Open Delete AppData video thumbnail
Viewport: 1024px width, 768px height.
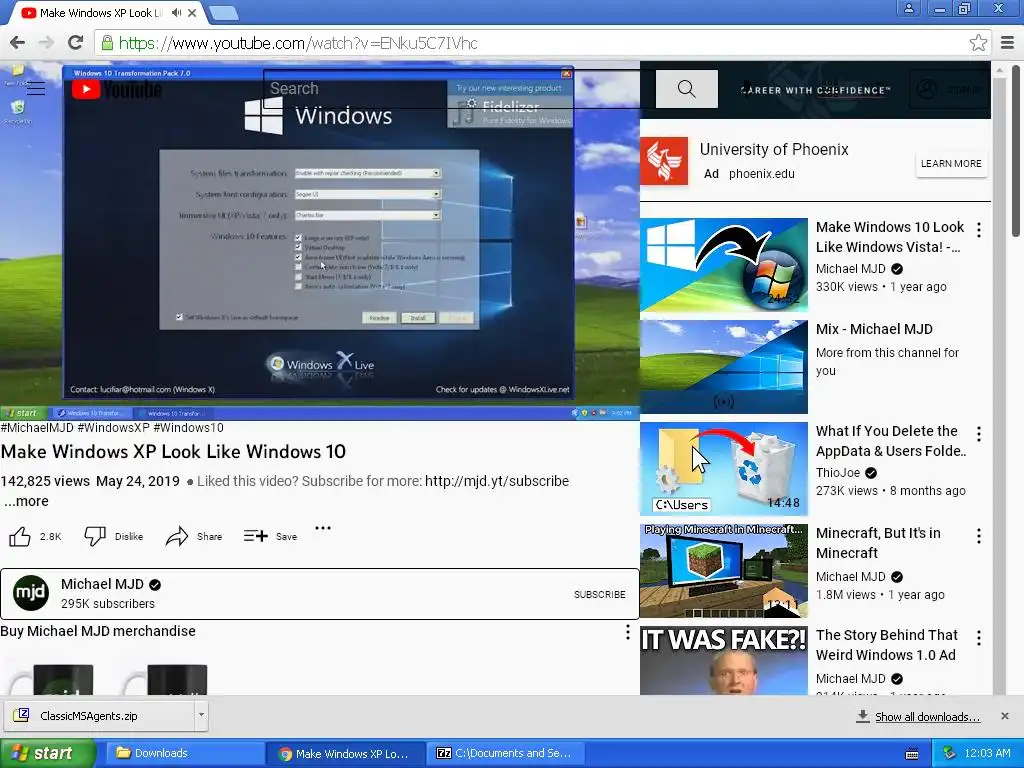coord(724,469)
